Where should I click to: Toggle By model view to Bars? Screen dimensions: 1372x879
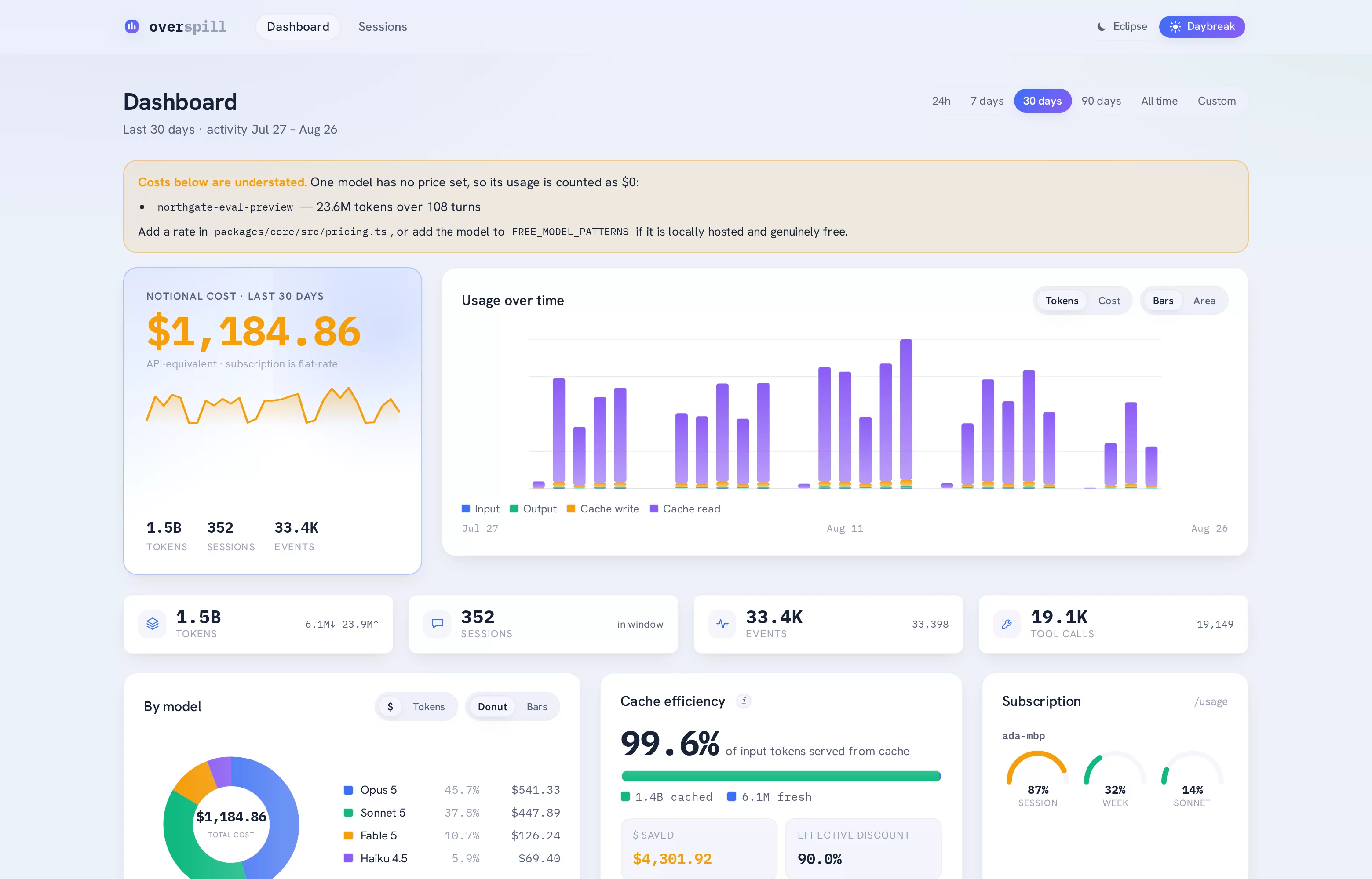pos(536,707)
